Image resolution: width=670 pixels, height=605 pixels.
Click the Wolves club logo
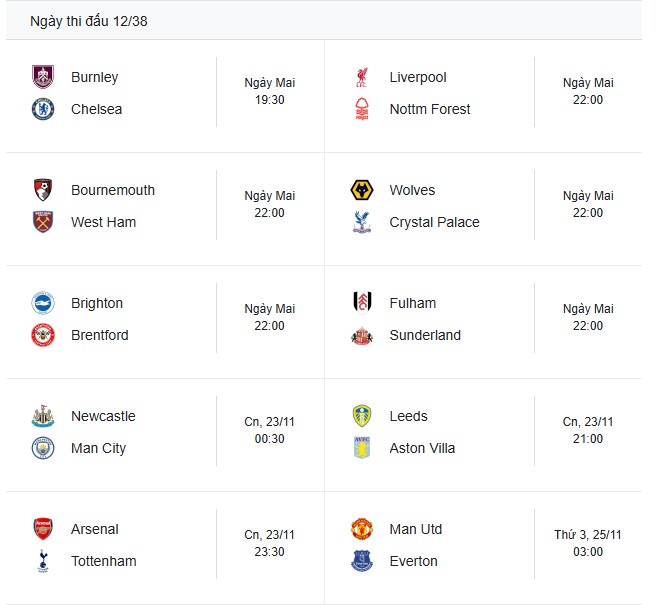coord(361,191)
